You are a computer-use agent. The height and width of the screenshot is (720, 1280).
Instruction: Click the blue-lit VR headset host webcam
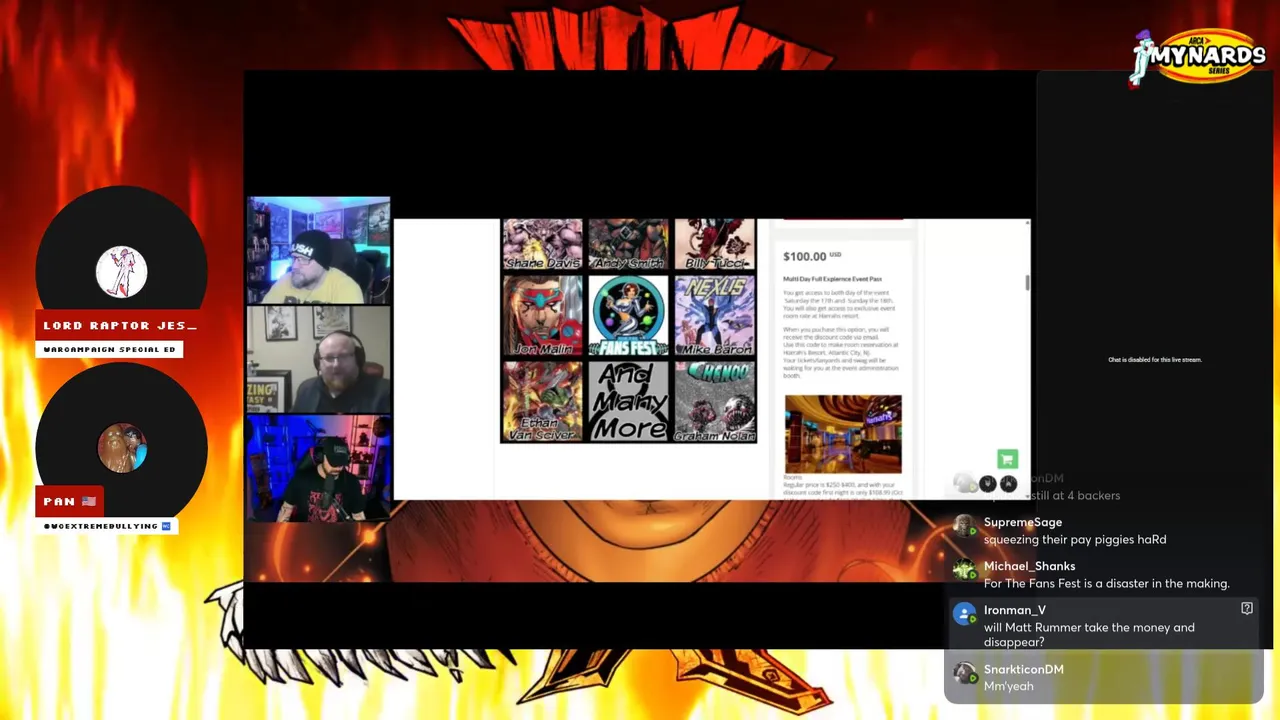click(x=319, y=468)
